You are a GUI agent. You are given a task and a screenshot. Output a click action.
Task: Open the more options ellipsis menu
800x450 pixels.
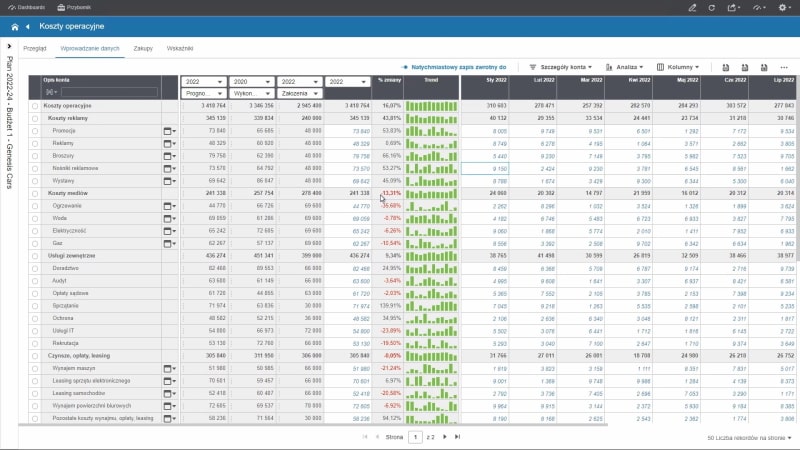pos(784,67)
